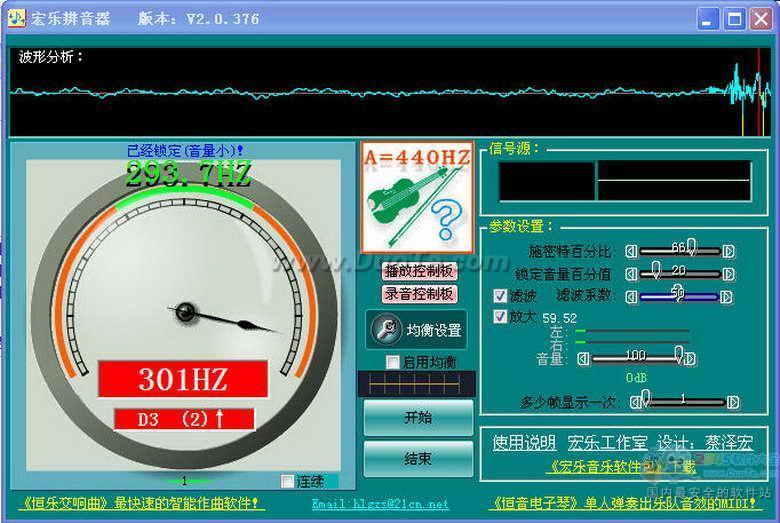Image resolution: width=780 pixels, height=523 pixels.
Task: Increase 施密特百分比 with right arrow
Action: pos(728,251)
